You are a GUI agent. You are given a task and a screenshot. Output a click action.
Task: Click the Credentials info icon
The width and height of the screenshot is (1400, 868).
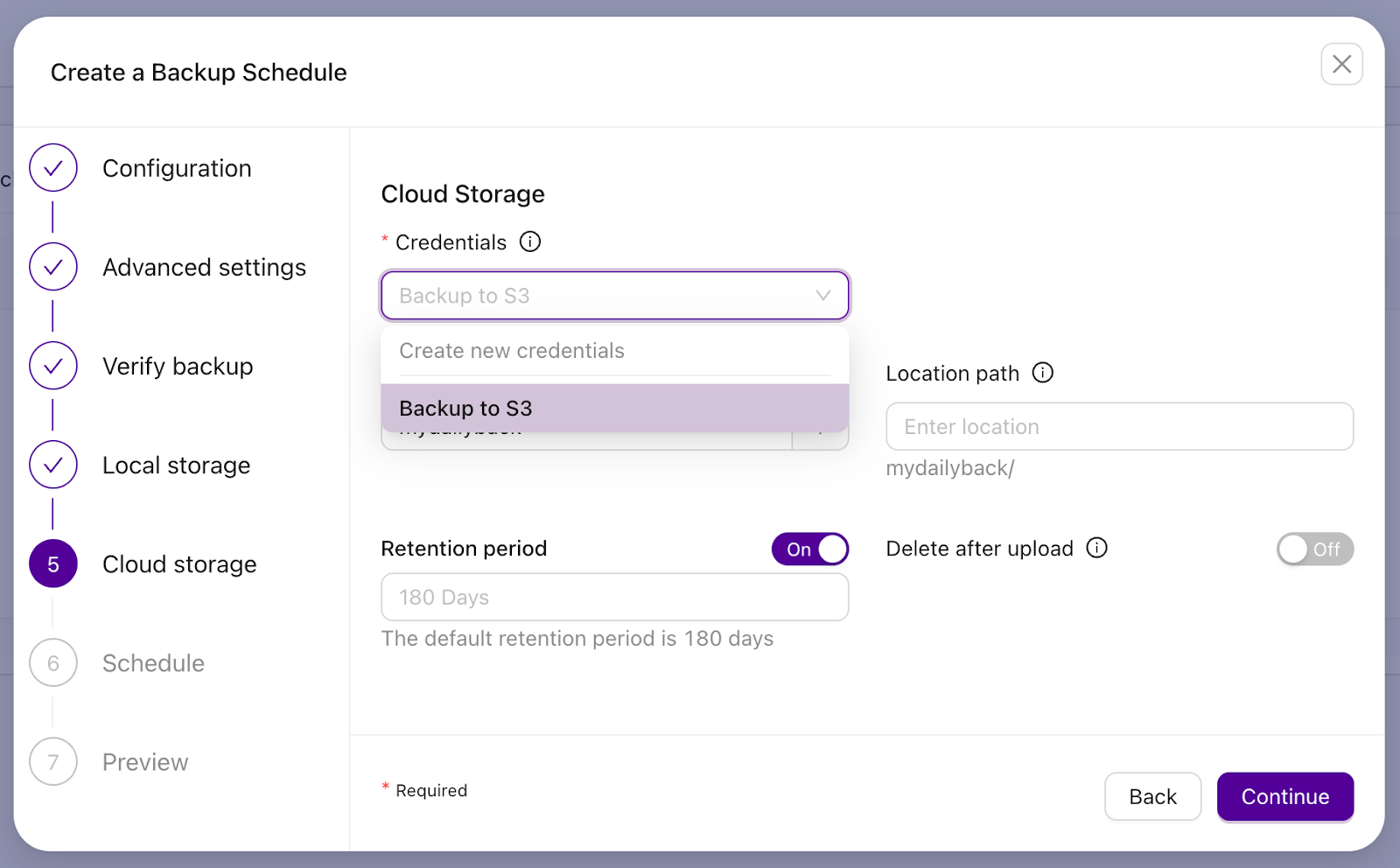[x=530, y=241]
